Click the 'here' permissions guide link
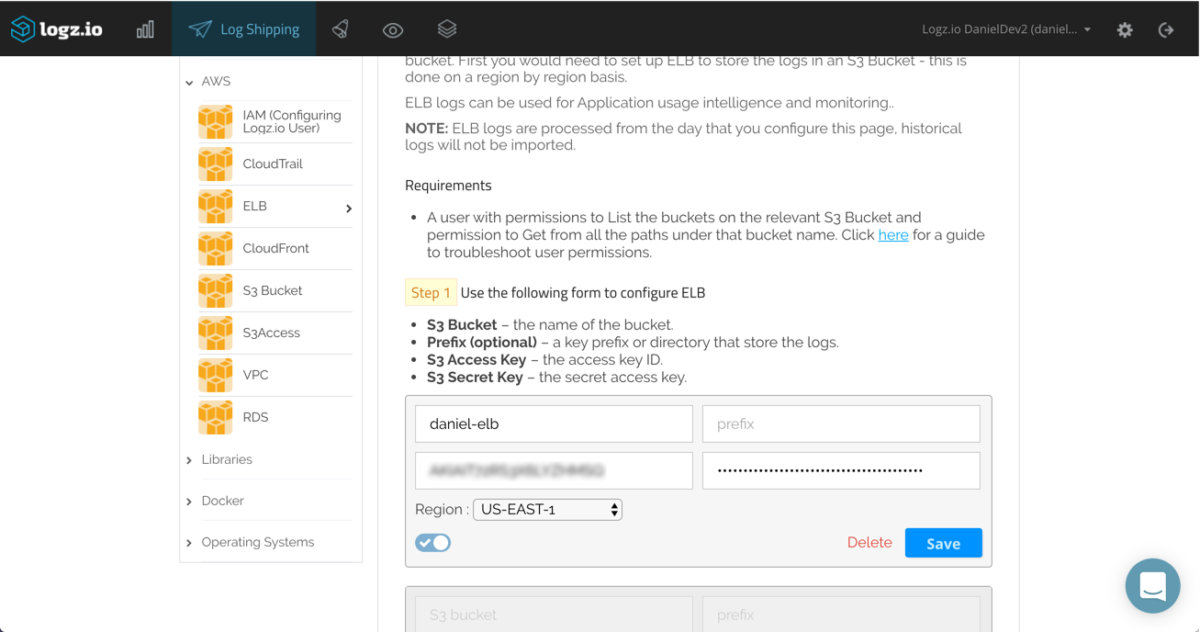 point(893,234)
